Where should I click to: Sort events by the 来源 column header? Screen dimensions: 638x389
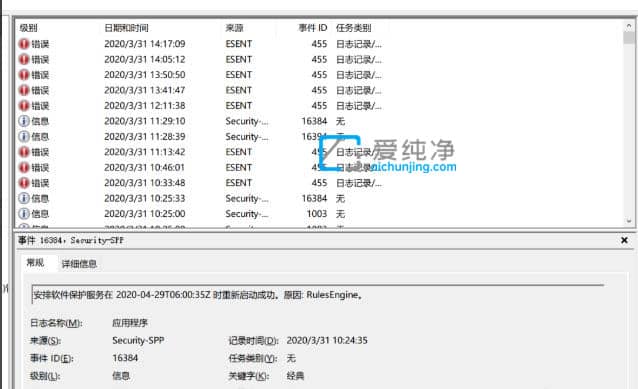coord(234,28)
